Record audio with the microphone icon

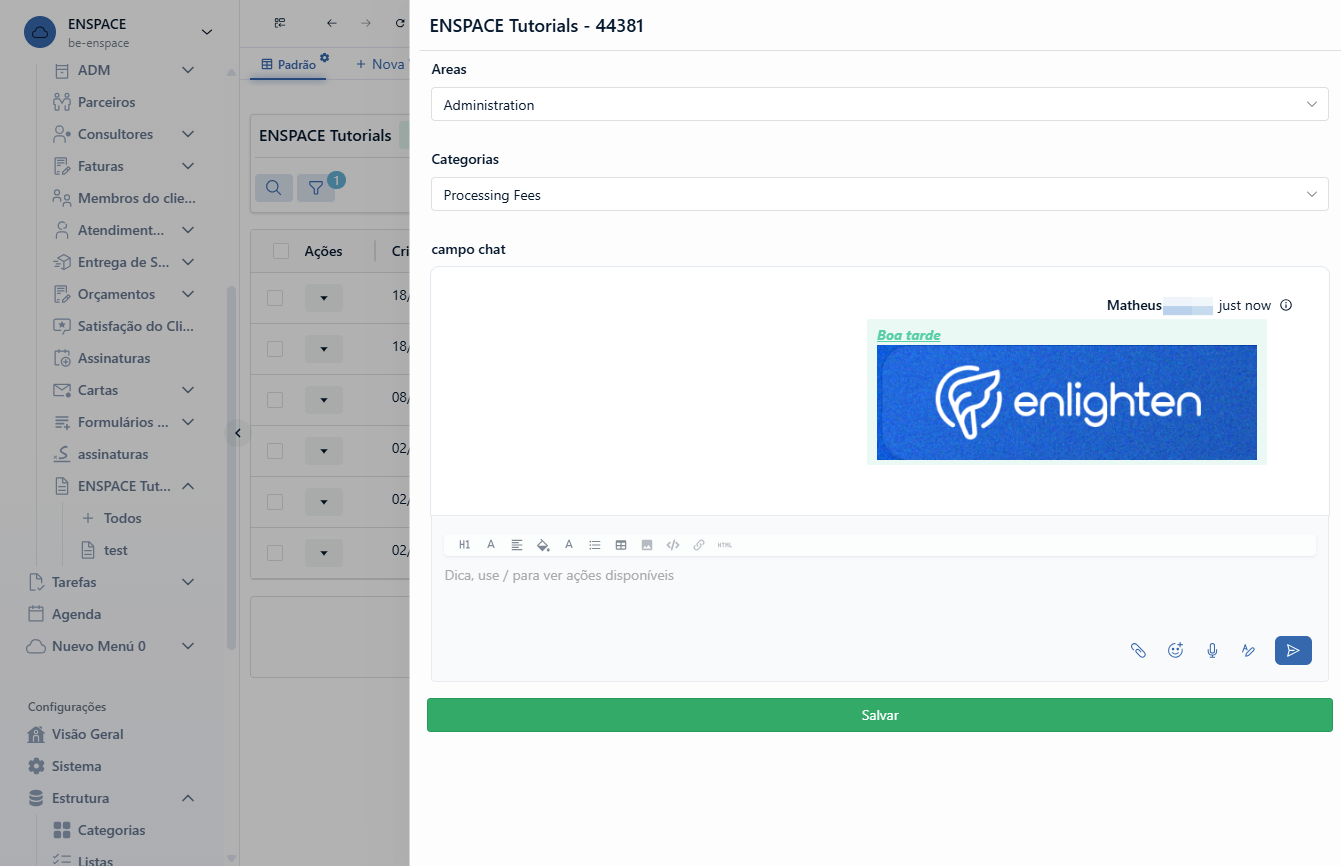[1212, 650]
